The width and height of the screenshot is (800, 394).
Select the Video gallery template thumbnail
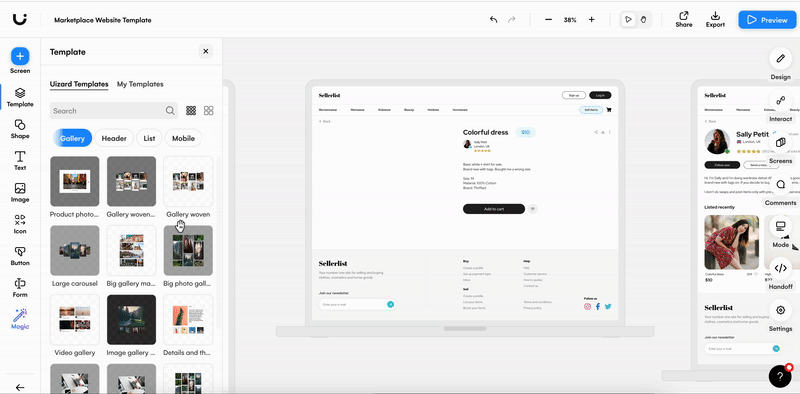74,319
